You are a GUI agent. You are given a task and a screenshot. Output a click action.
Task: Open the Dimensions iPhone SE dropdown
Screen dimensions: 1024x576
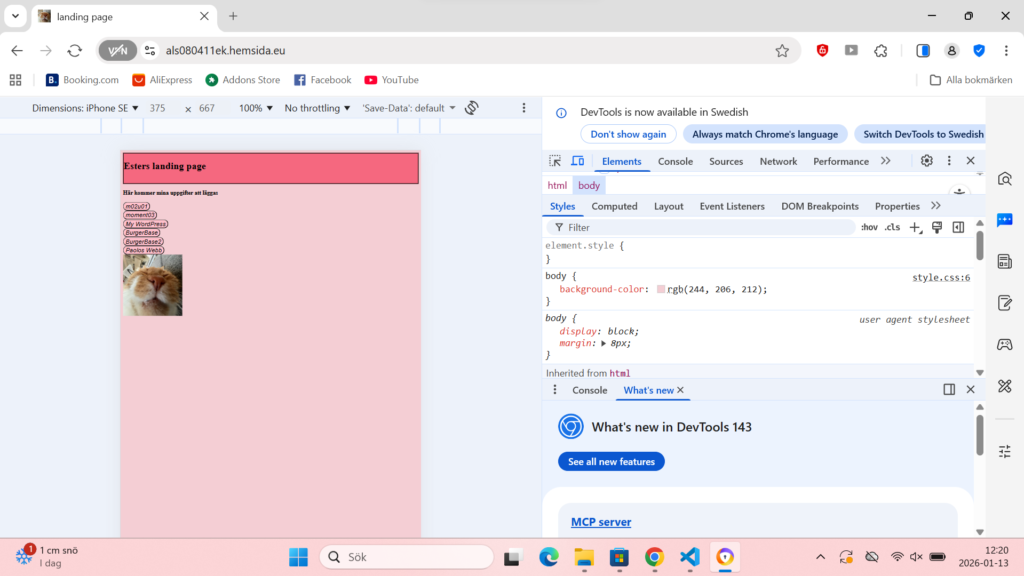click(x=85, y=108)
